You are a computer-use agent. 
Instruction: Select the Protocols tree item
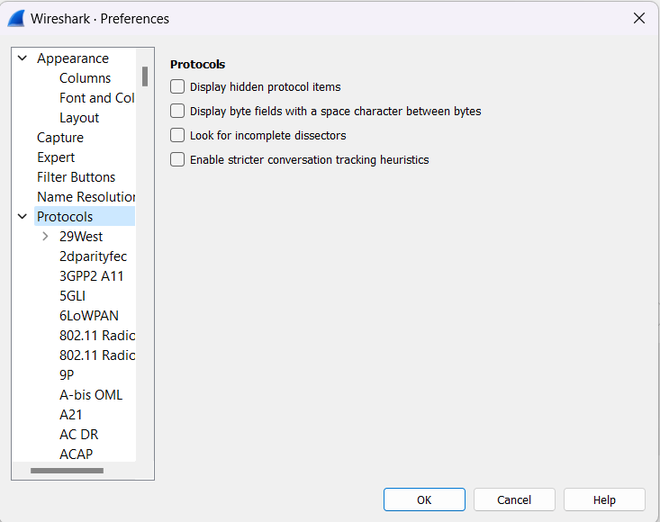[84, 216]
